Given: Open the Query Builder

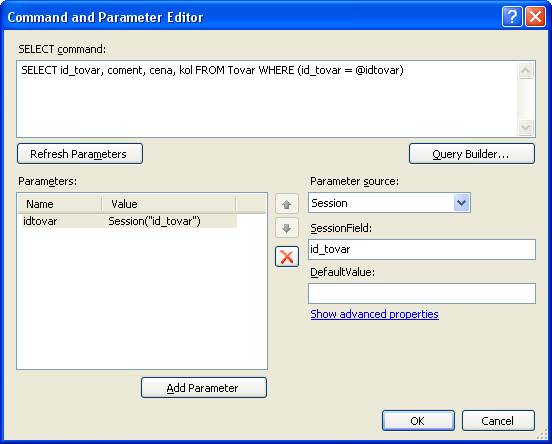Looking at the screenshot, I should pos(472,154).
